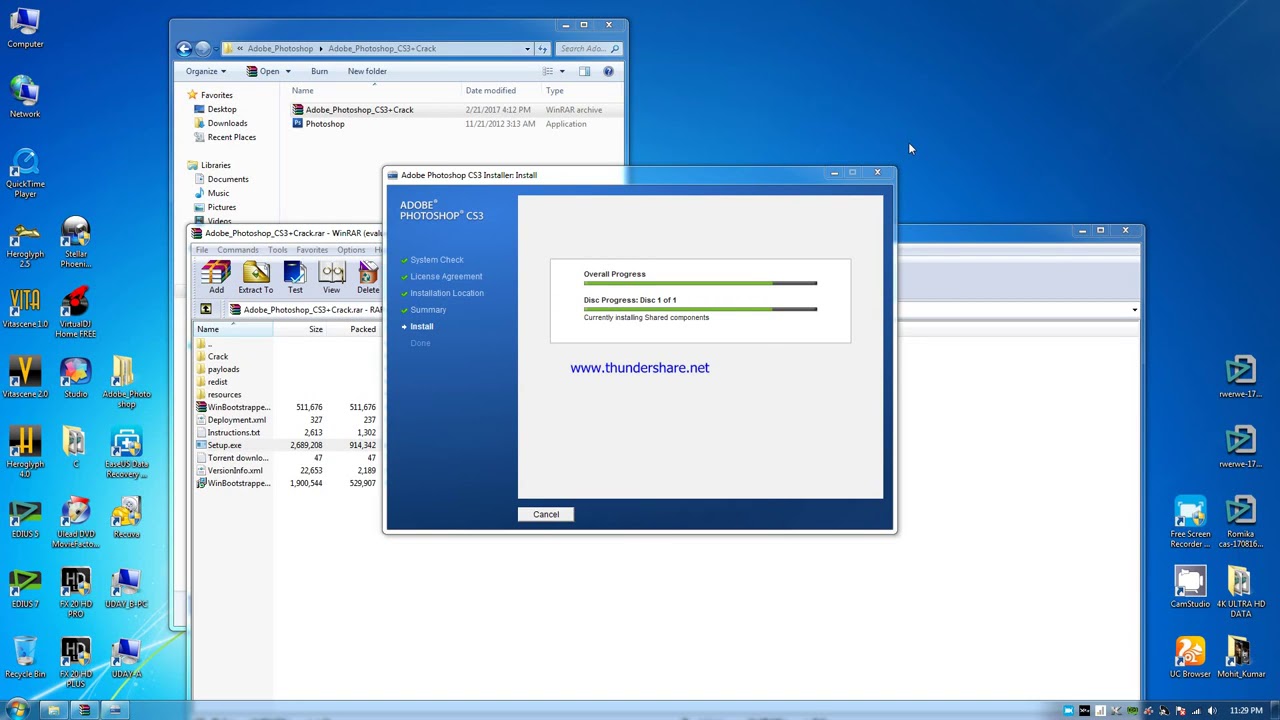Screen dimensions: 1280x720
Task: Click the Test icon in WinRAR toolbar
Action: point(295,277)
